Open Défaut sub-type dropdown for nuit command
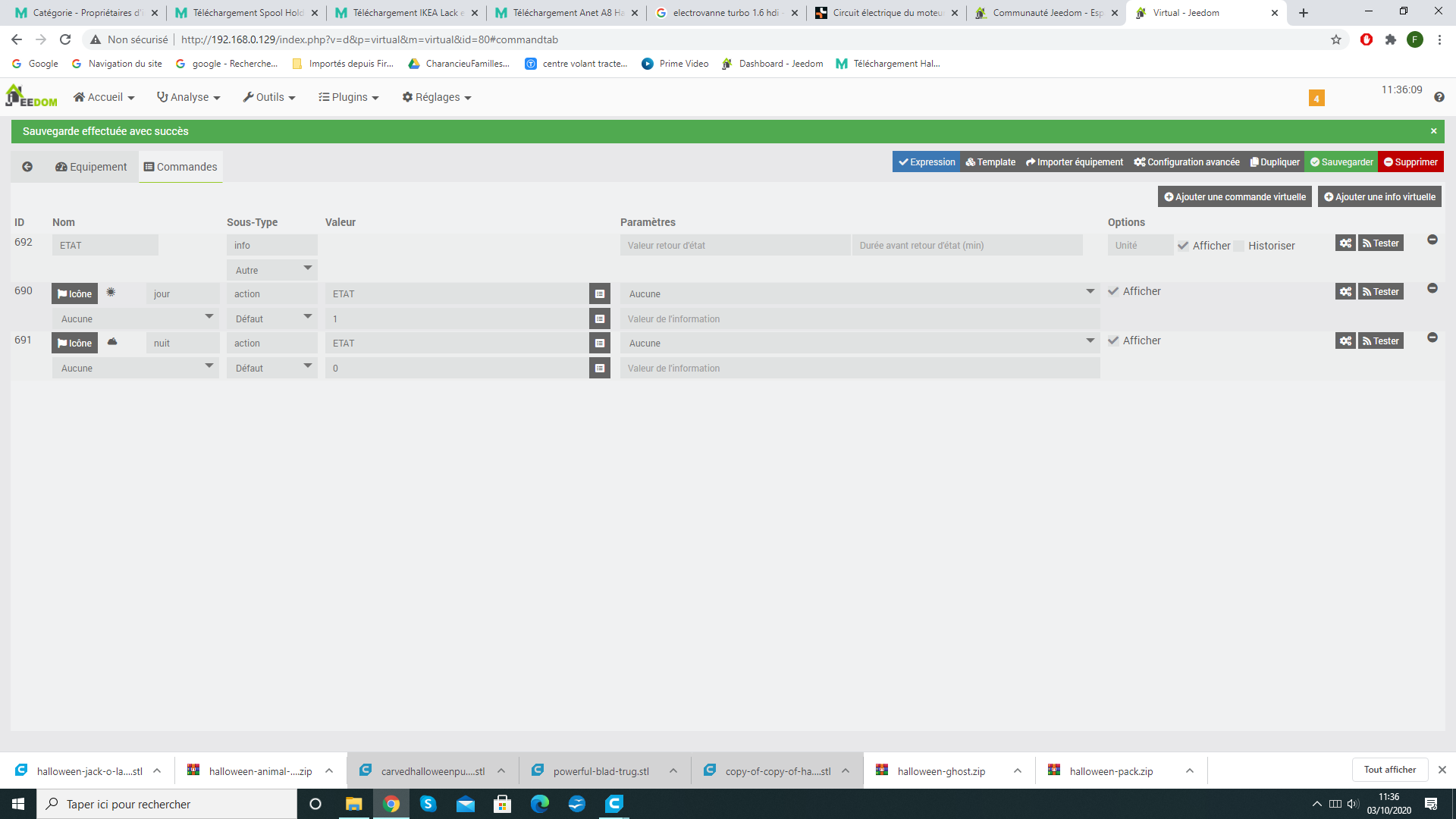Image resolution: width=1456 pixels, height=819 pixels. click(x=271, y=369)
